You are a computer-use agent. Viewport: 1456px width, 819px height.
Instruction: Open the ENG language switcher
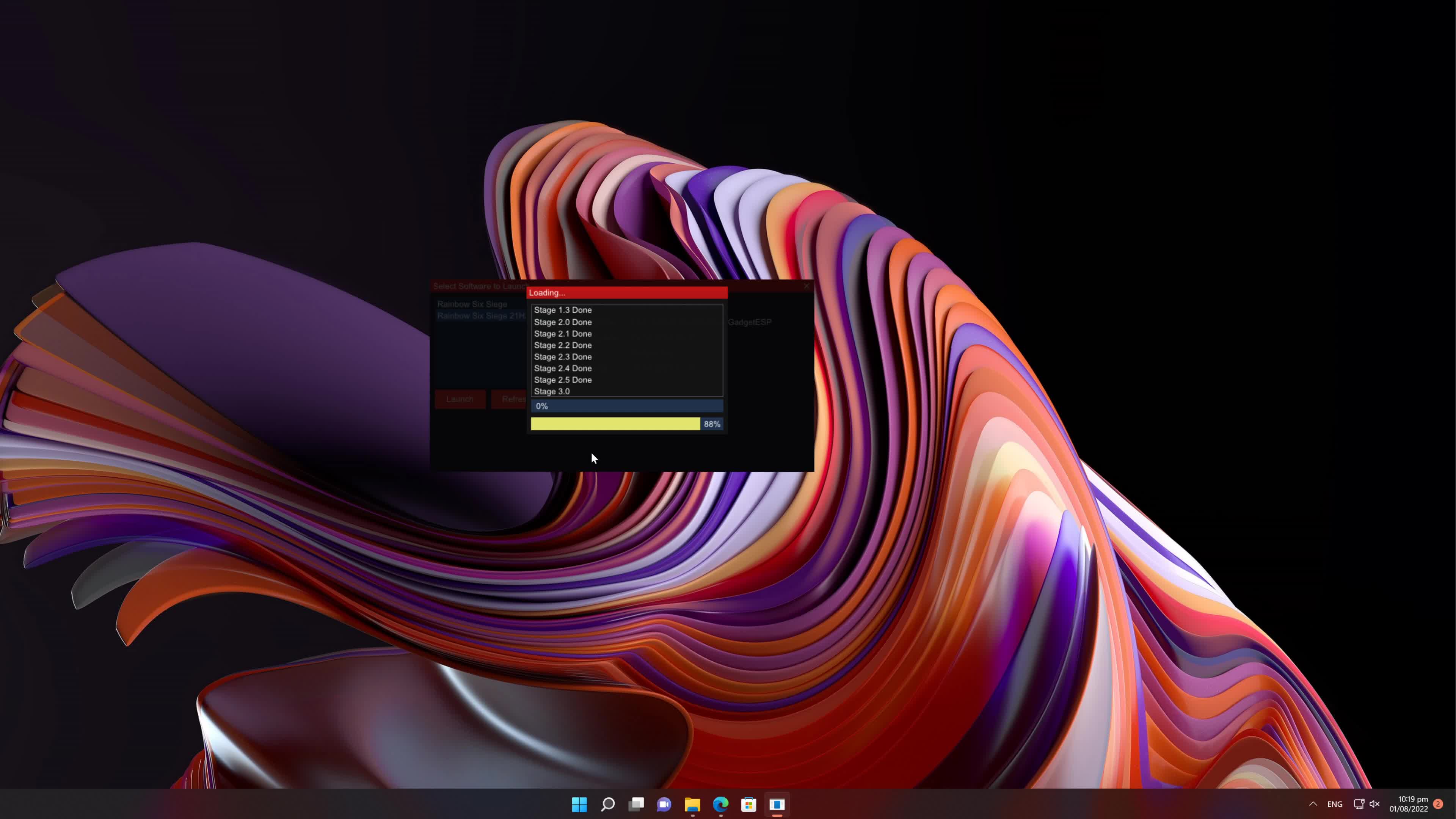click(x=1335, y=804)
